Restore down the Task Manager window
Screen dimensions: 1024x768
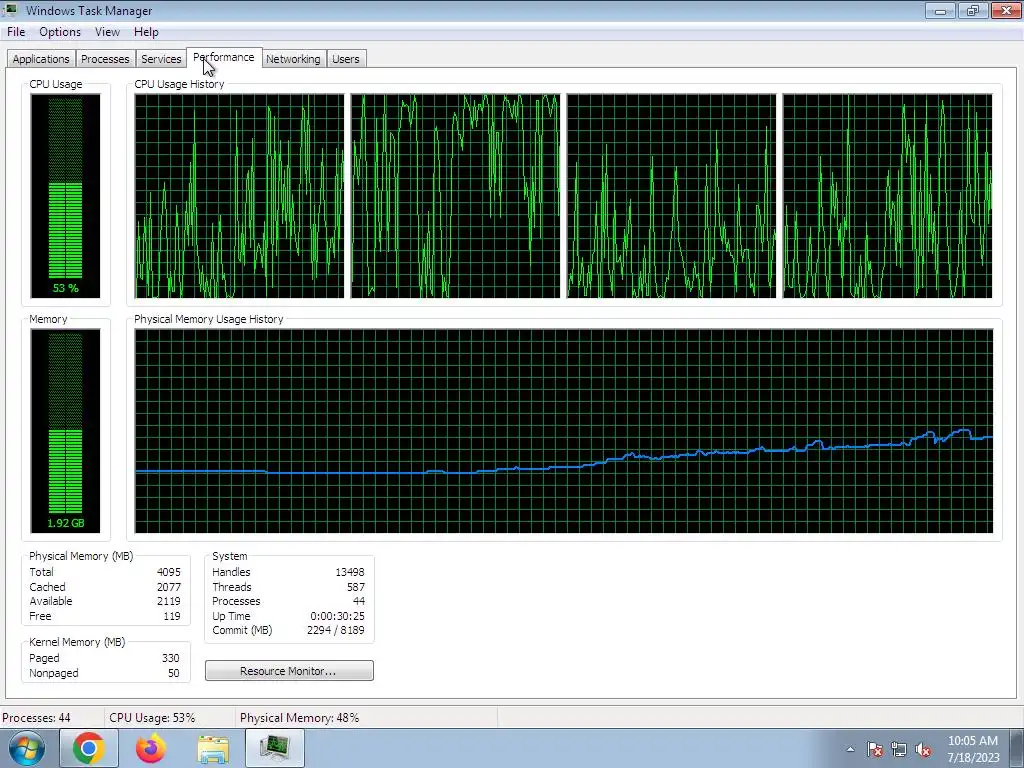[x=973, y=10]
